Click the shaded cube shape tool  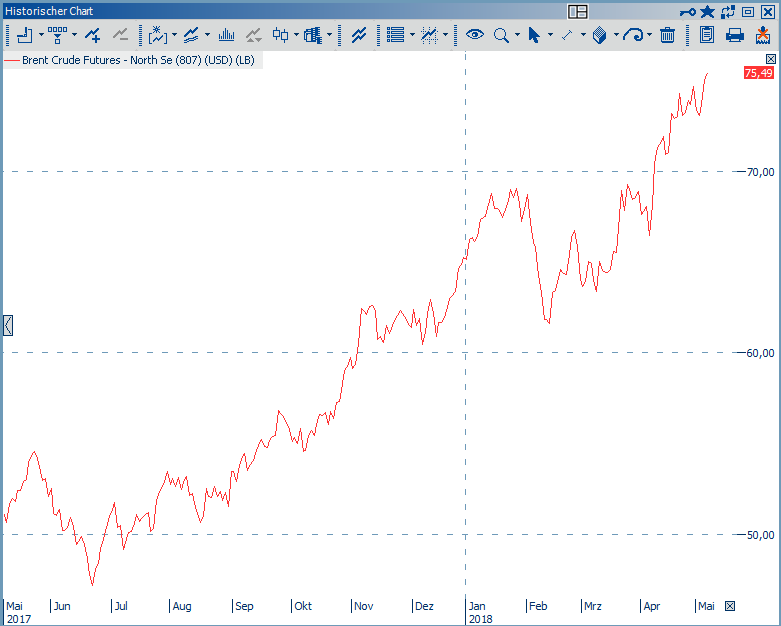pyautogui.click(x=600, y=35)
